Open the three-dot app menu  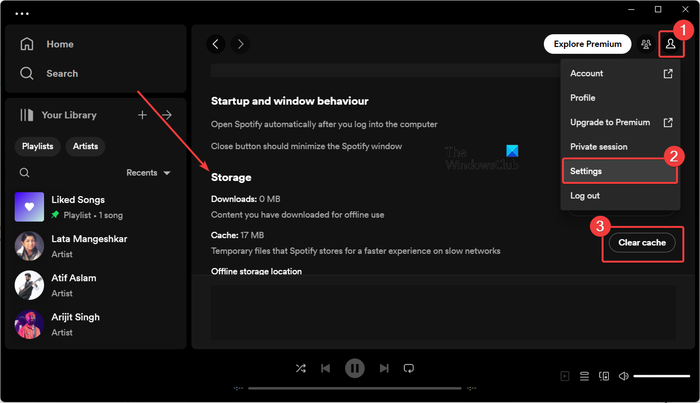pos(22,14)
